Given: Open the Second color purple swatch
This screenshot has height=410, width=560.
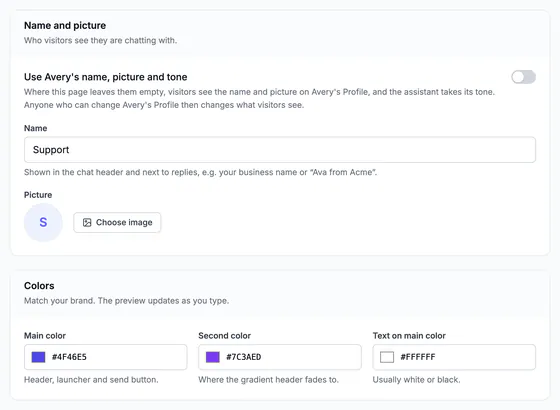Looking at the screenshot, I should point(212,357).
